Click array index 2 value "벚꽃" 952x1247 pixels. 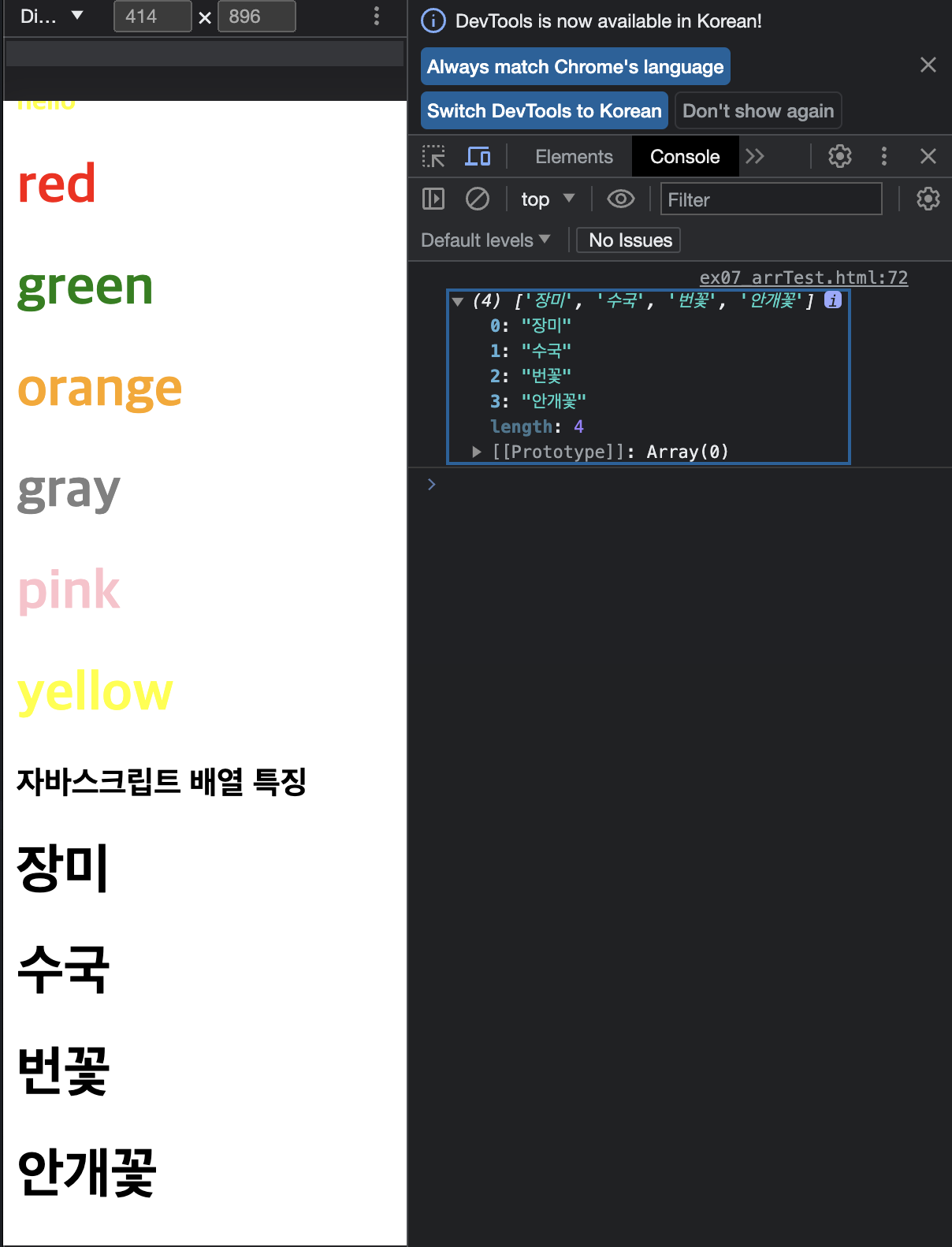tap(546, 376)
